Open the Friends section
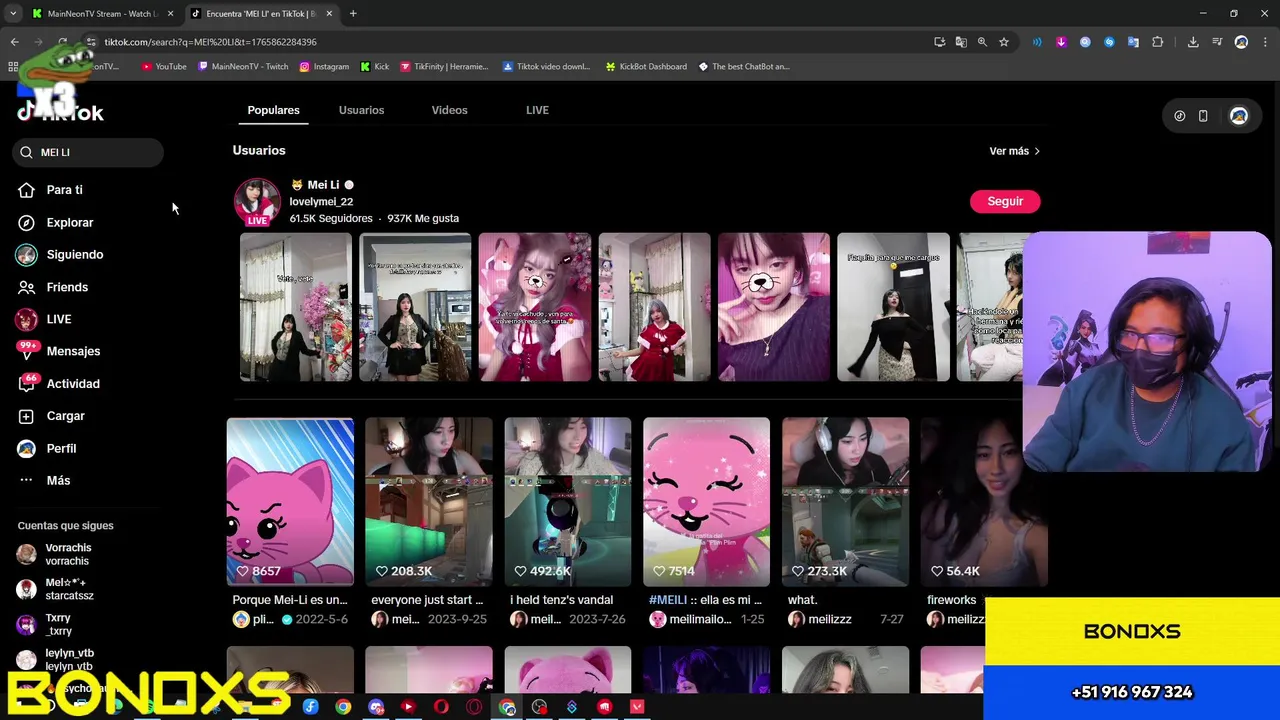The width and height of the screenshot is (1280, 720). (67, 287)
